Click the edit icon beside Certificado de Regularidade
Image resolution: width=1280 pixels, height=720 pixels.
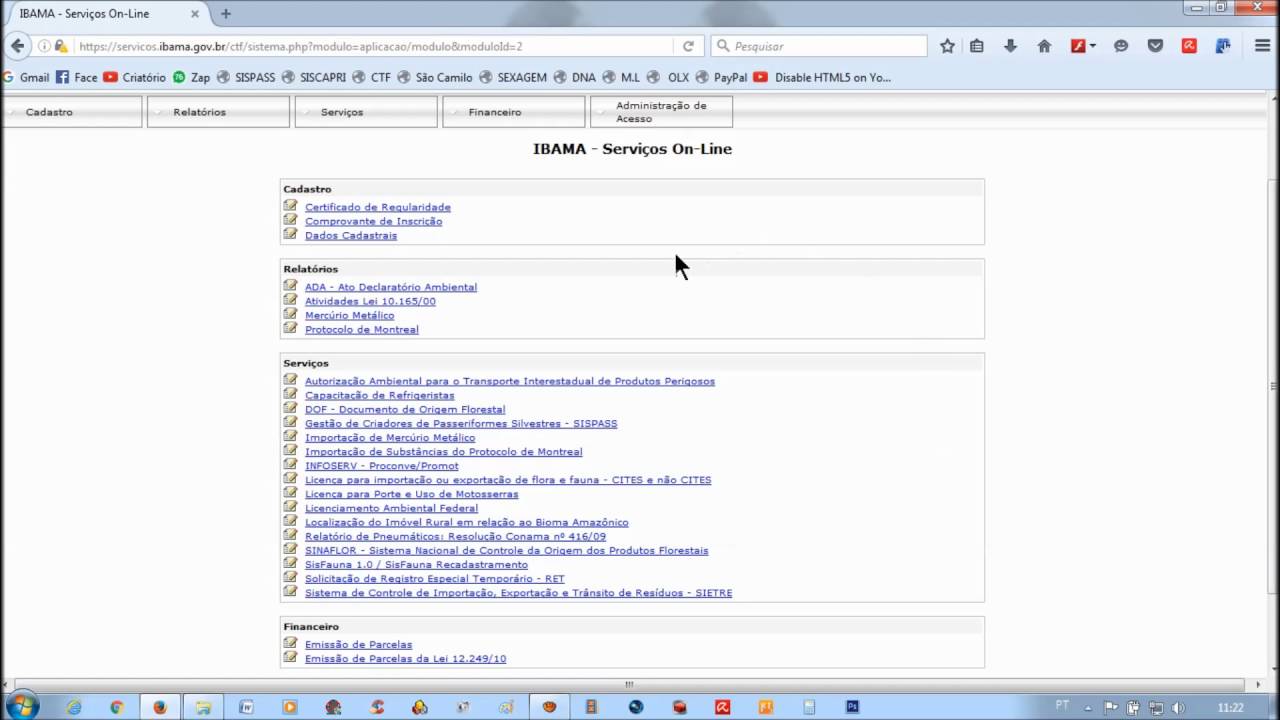tap(290, 206)
